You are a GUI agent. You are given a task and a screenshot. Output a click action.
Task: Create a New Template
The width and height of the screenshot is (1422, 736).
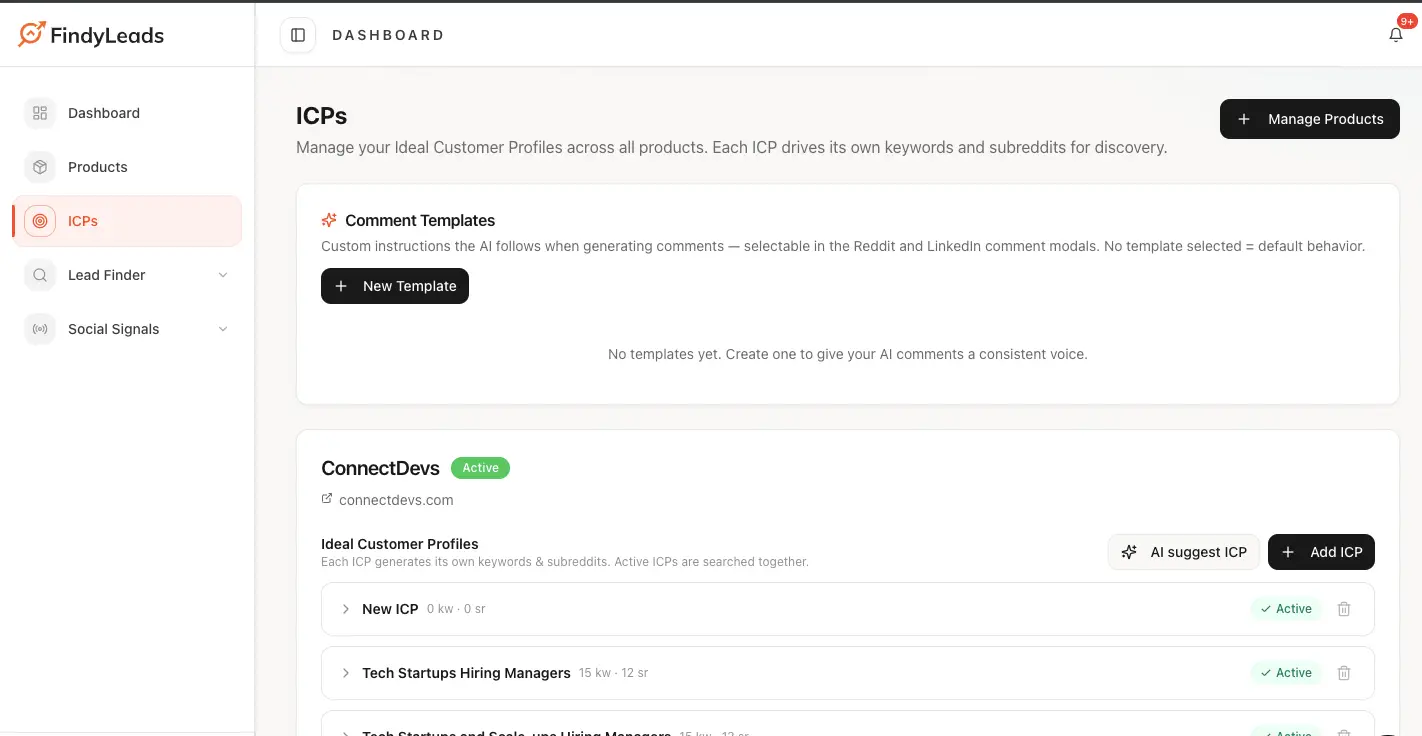(x=395, y=286)
